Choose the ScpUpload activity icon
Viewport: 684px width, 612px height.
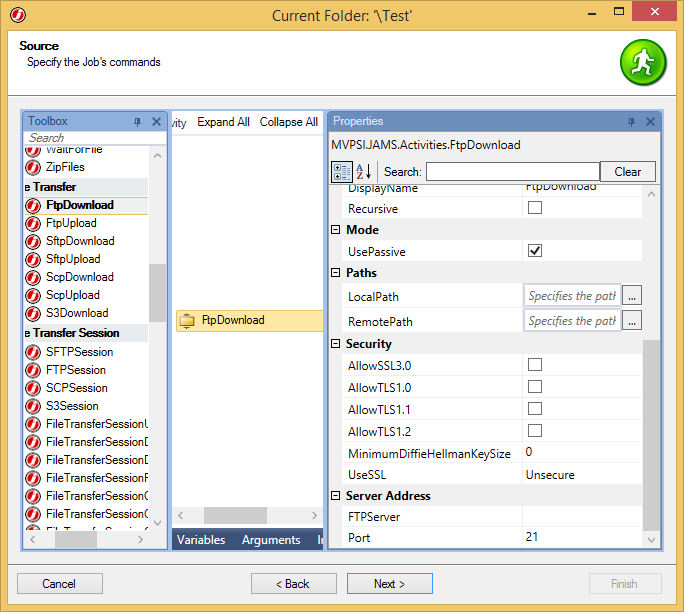[x=33, y=295]
